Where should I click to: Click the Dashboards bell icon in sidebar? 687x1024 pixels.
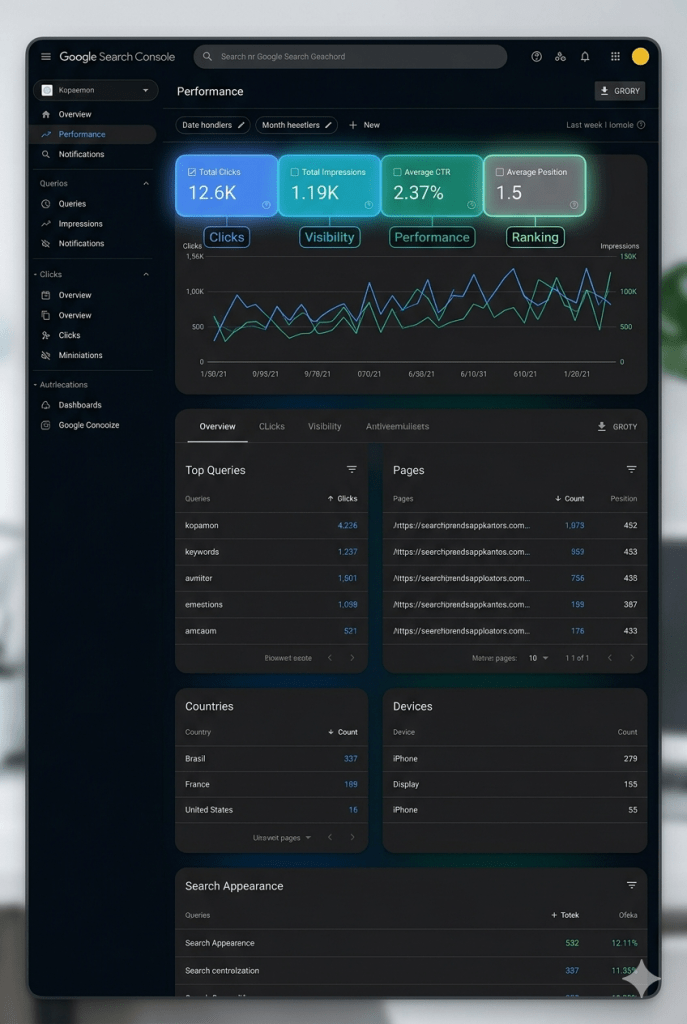coord(46,405)
